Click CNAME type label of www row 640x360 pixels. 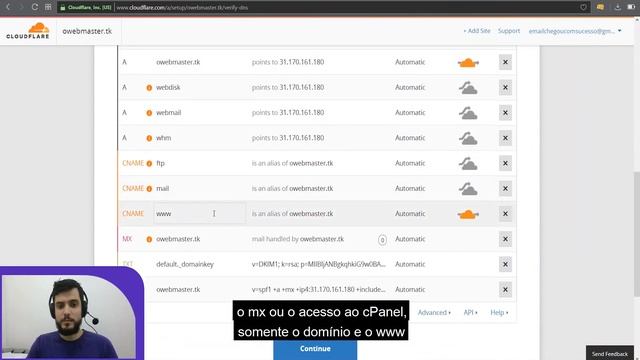click(133, 214)
